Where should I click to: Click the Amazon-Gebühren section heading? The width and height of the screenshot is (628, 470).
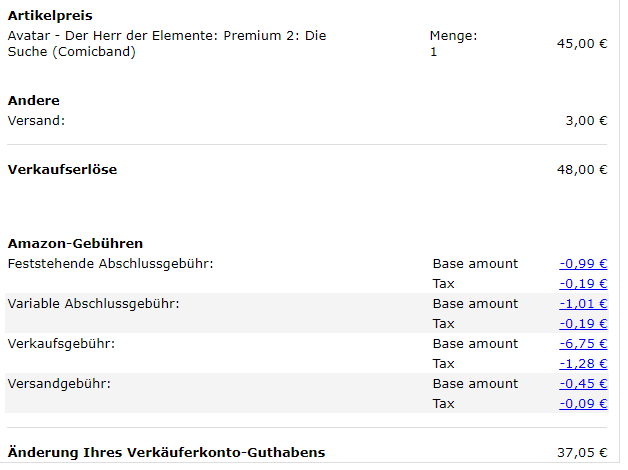[75, 243]
